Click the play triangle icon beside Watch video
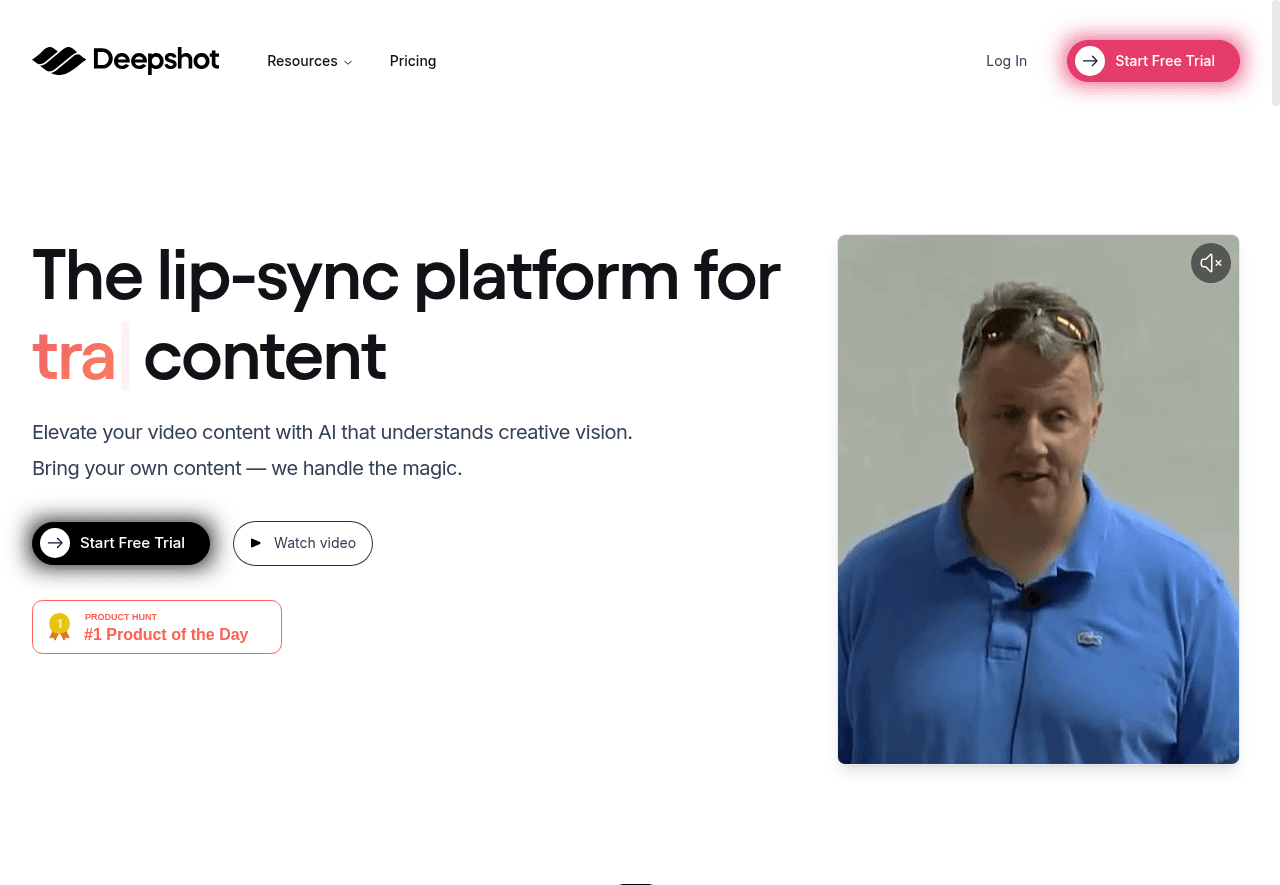 pos(256,543)
